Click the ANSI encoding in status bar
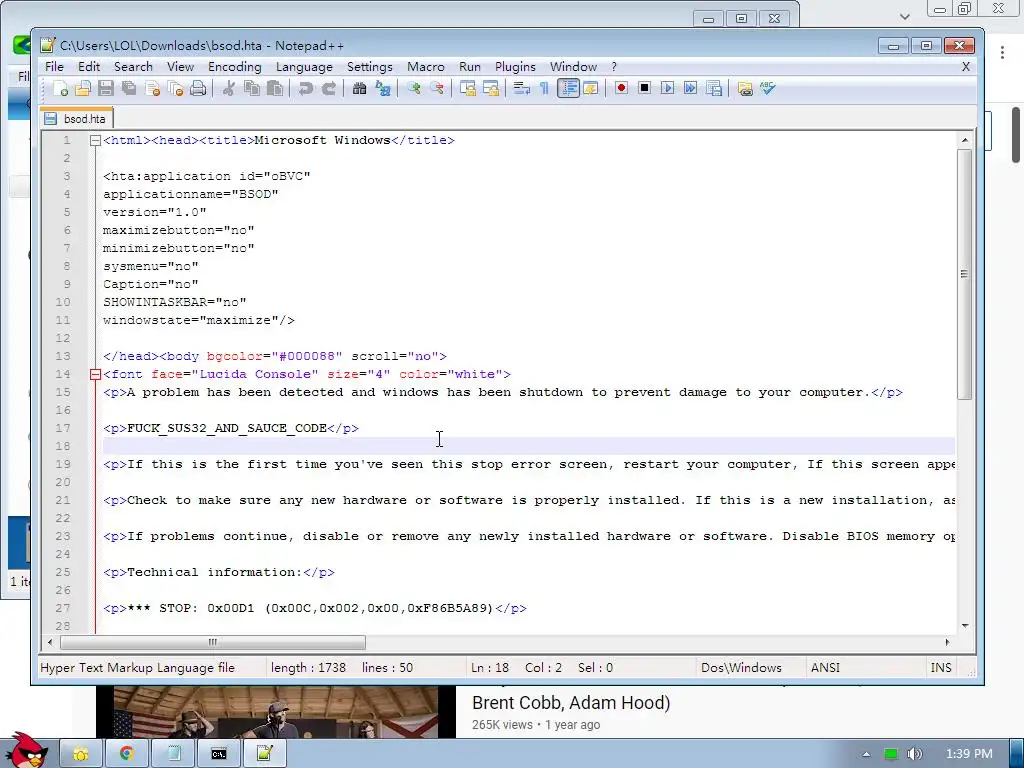1024x768 pixels. point(825,667)
